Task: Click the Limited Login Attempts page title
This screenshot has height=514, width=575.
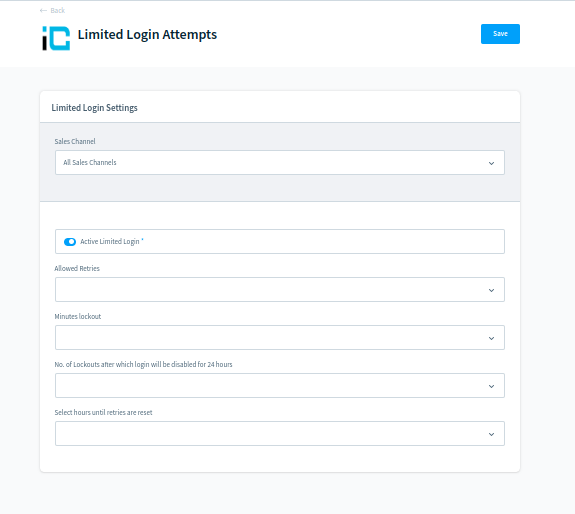Action: click(147, 35)
